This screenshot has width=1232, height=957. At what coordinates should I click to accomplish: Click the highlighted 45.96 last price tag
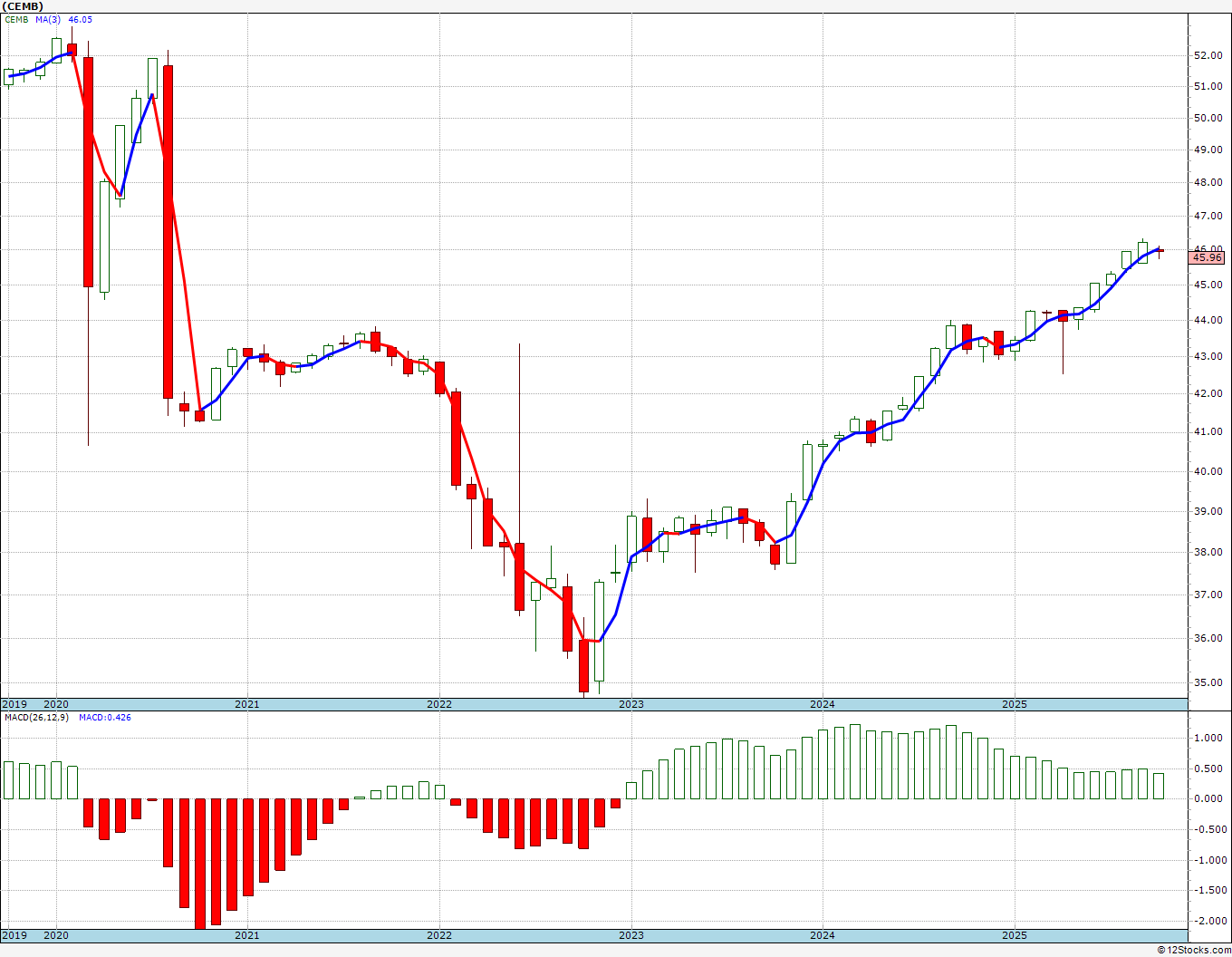click(1207, 257)
